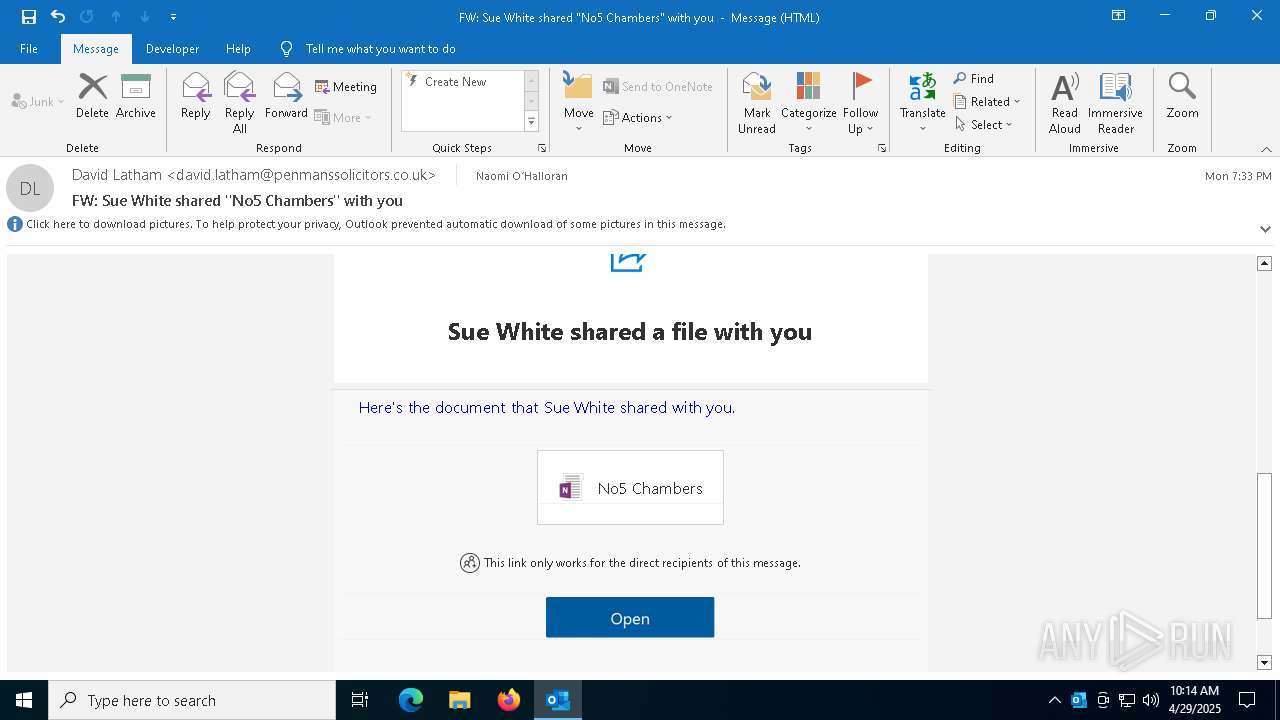Viewport: 1280px width, 720px height.
Task: Reply with a Meeting
Action: tap(346, 87)
